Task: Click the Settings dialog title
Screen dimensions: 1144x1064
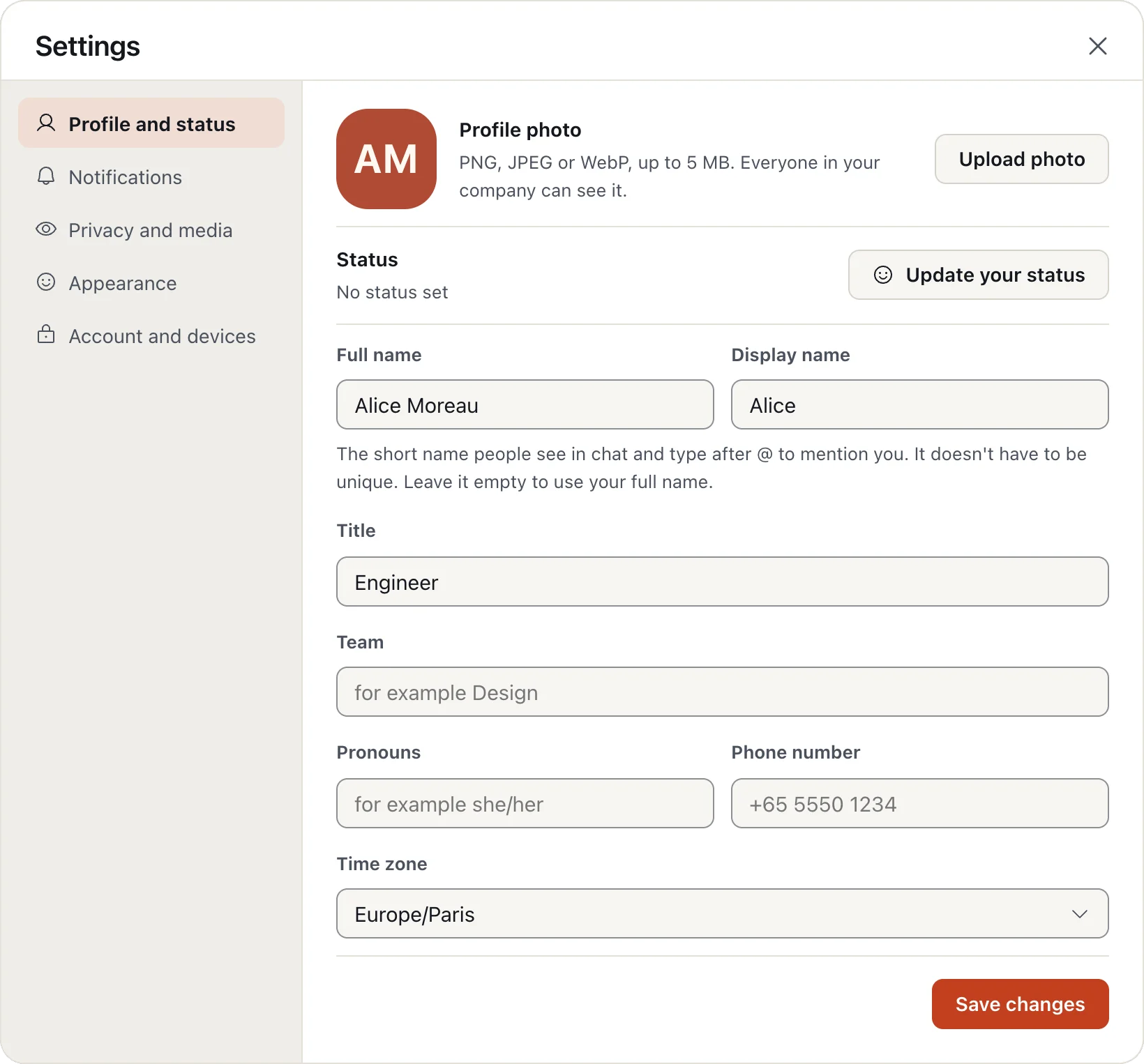Action: pyautogui.click(x=88, y=46)
